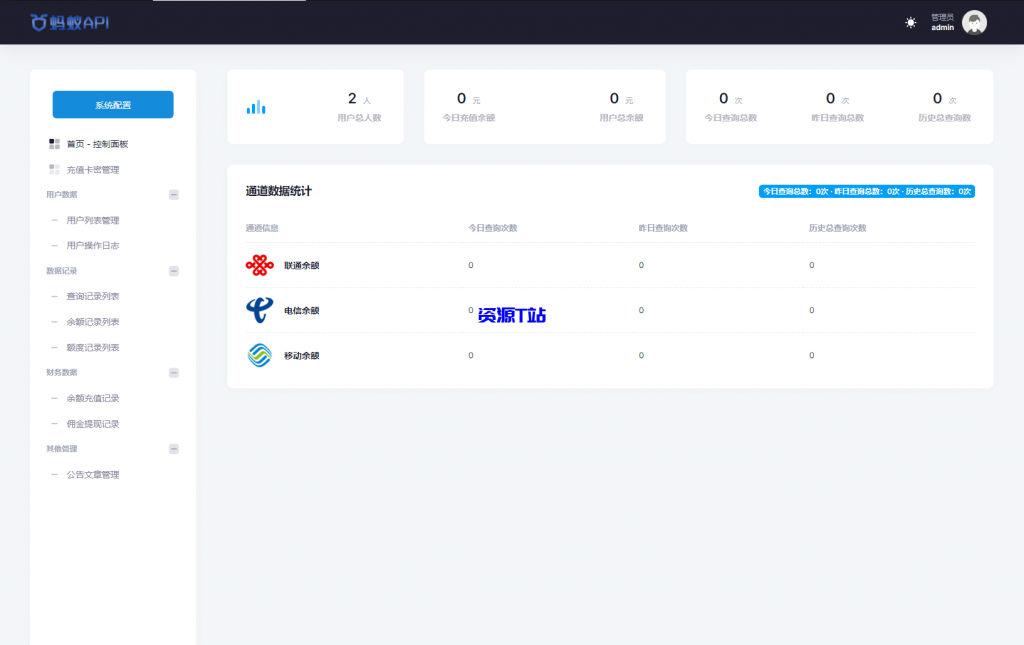1024x645 pixels.
Task: 切换主题的太阳图标
Action: [x=909, y=21]
